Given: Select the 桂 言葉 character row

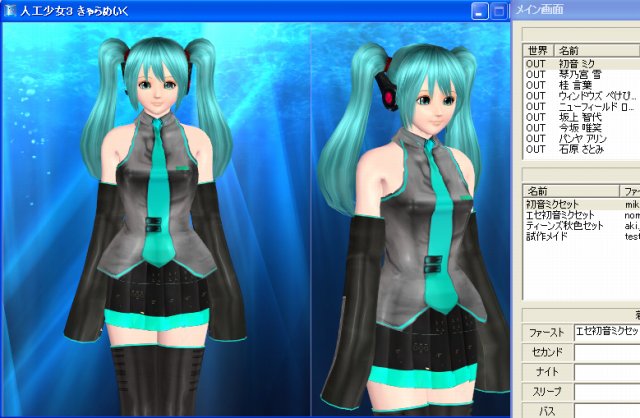Looking at the screenshot, I should click(582, 85).
